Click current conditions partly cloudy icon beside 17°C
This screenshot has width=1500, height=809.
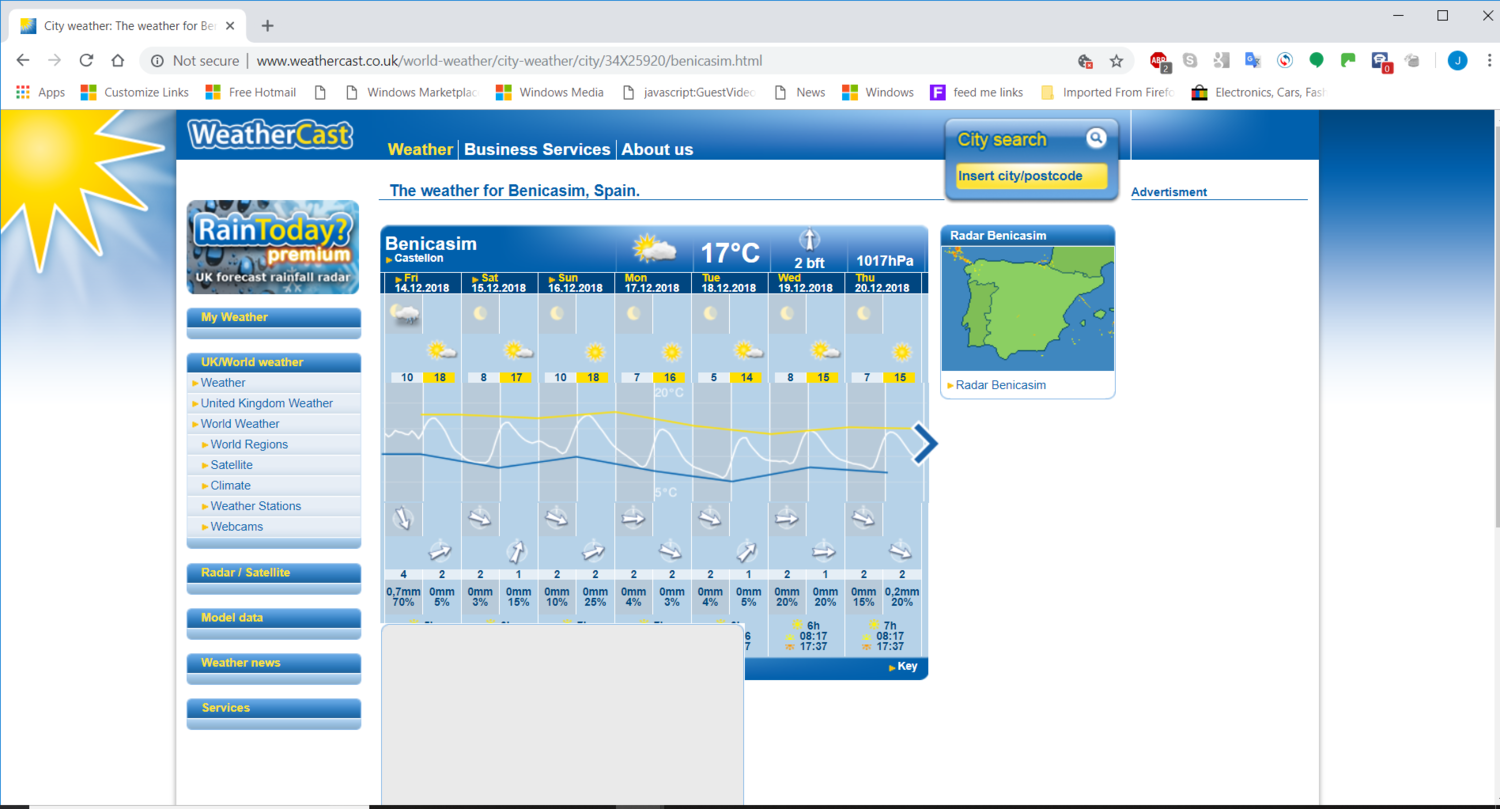click(654, 249)
